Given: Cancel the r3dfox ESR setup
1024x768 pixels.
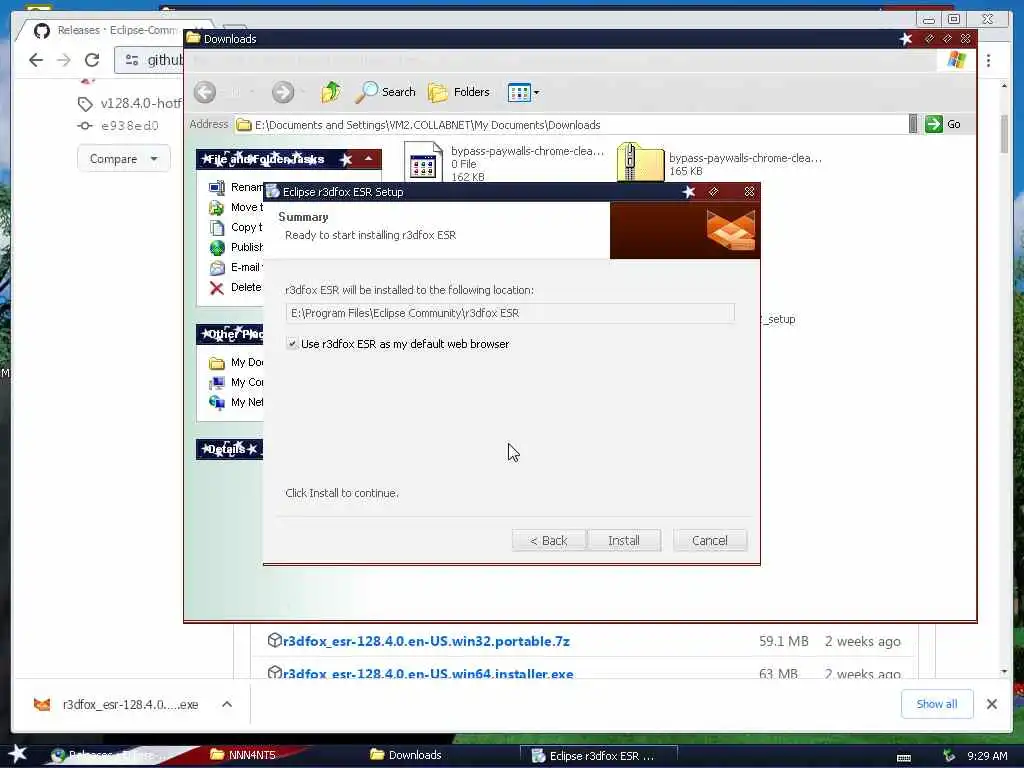Looking at the screenshot, I should click(x=710, y=541).
